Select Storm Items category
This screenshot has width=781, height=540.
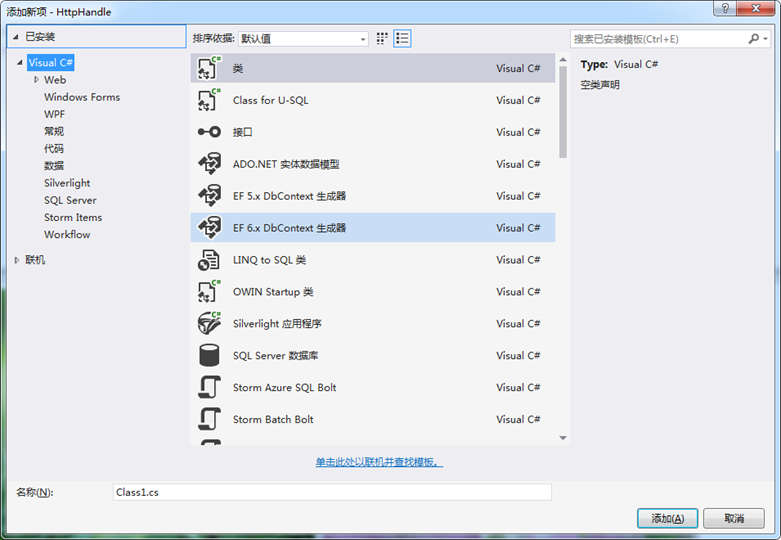pyautogui.click(x=73, y=217)
